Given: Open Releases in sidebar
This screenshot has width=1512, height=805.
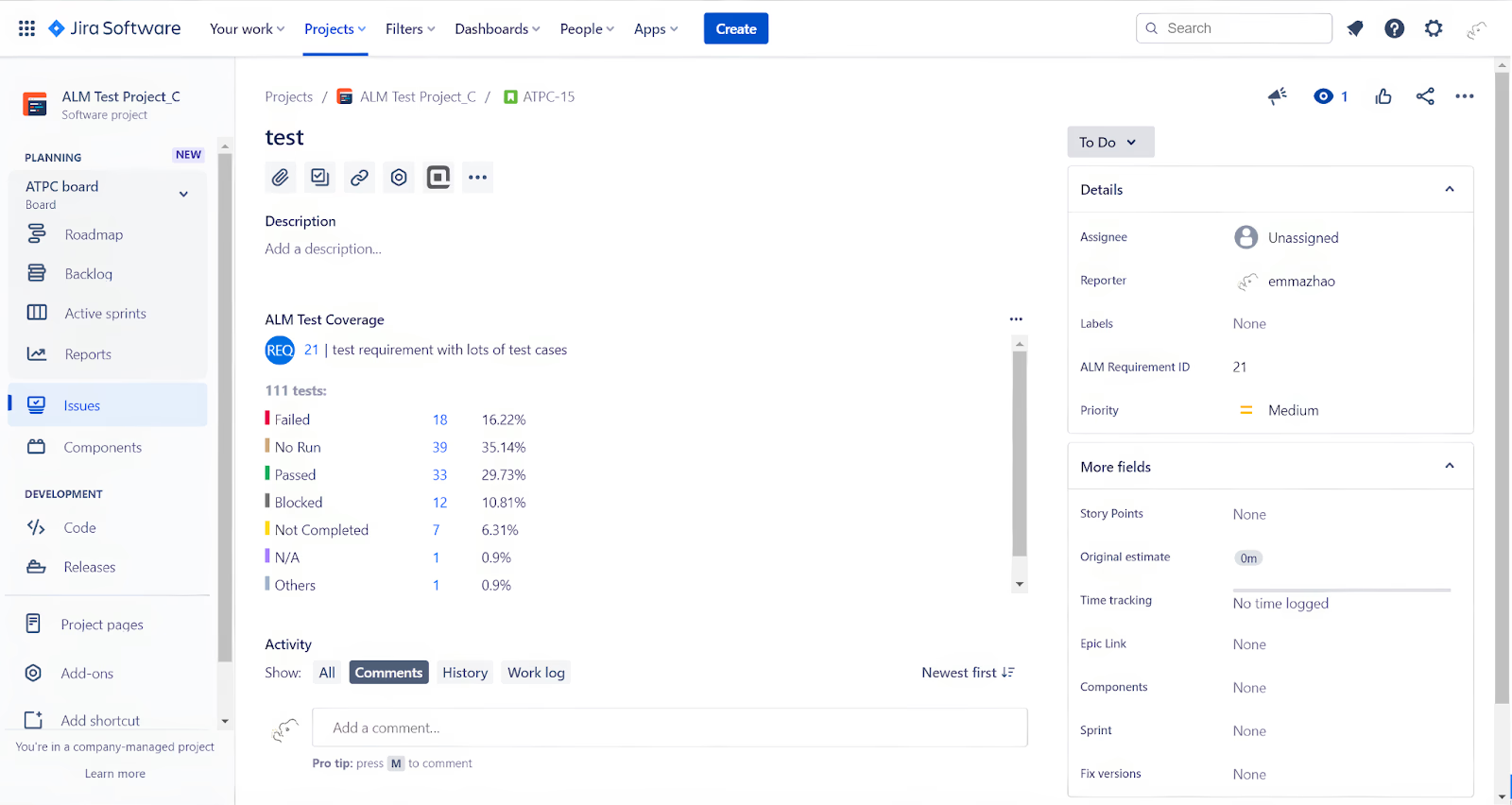Looking at the screenshot, I should (90, 567).
